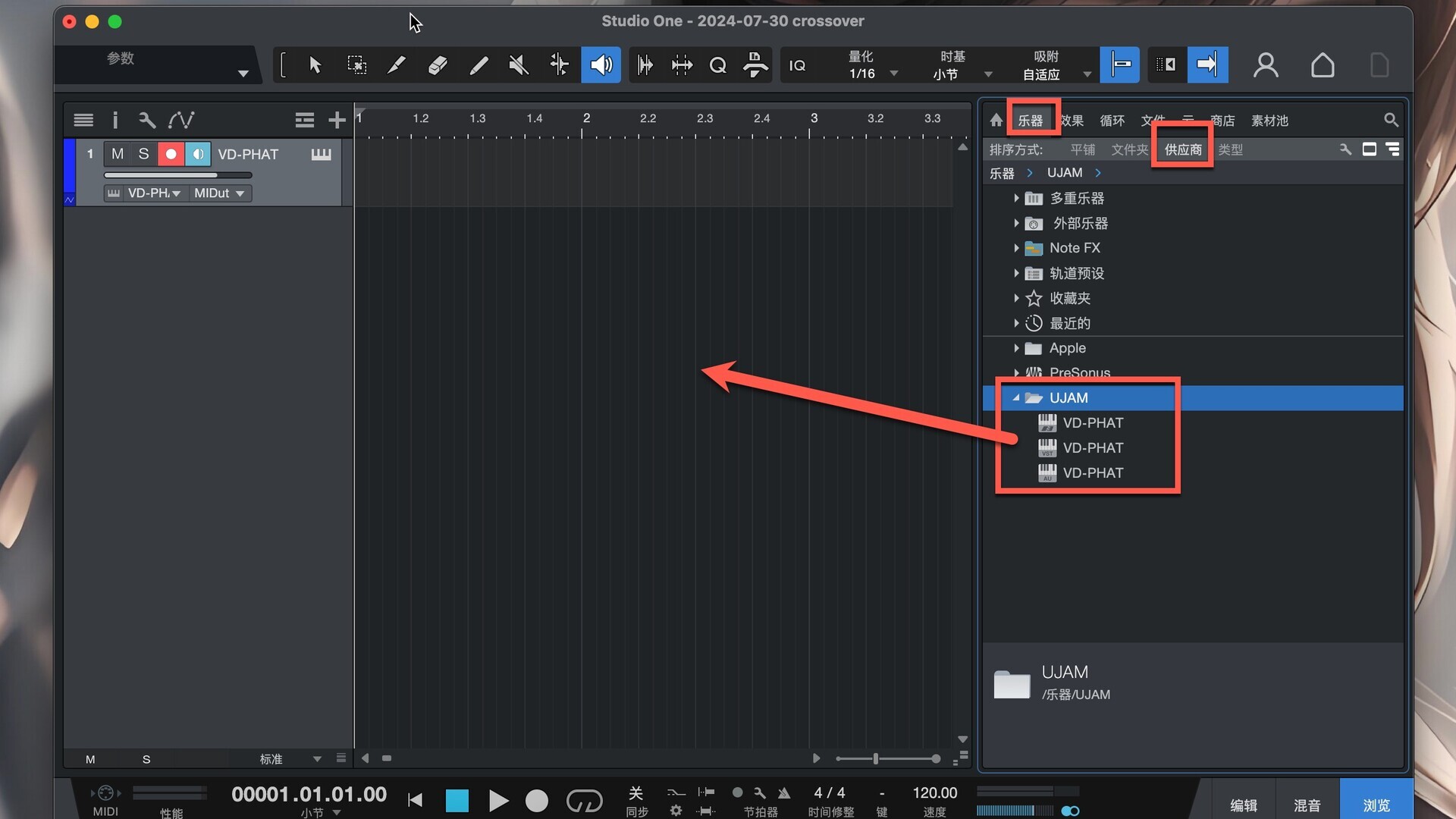
Task: Click the user profile icon
Action: [1265, 65]
